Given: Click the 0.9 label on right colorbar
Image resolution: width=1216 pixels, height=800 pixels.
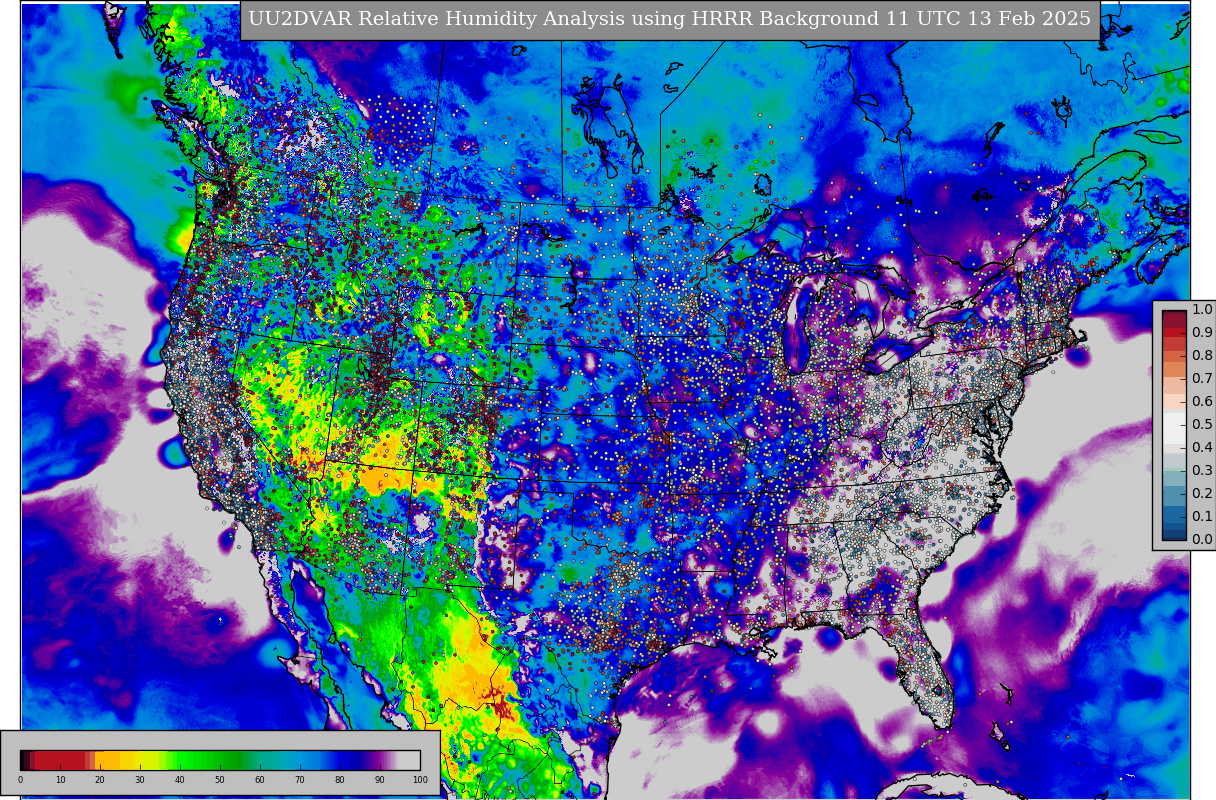Looking at the screenshot, I should click(1202, 332).
